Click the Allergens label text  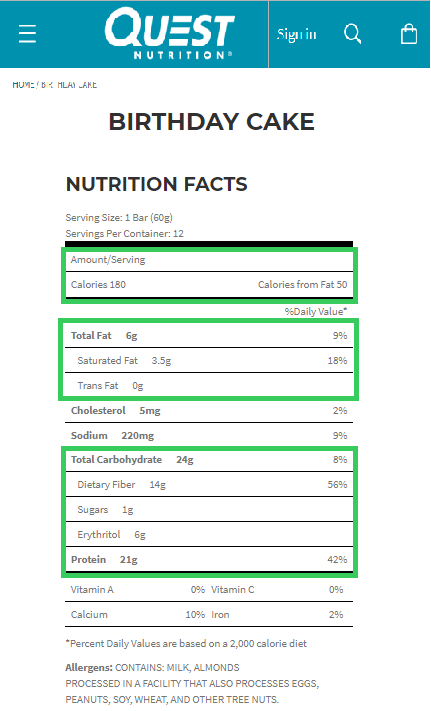[89, 667]
